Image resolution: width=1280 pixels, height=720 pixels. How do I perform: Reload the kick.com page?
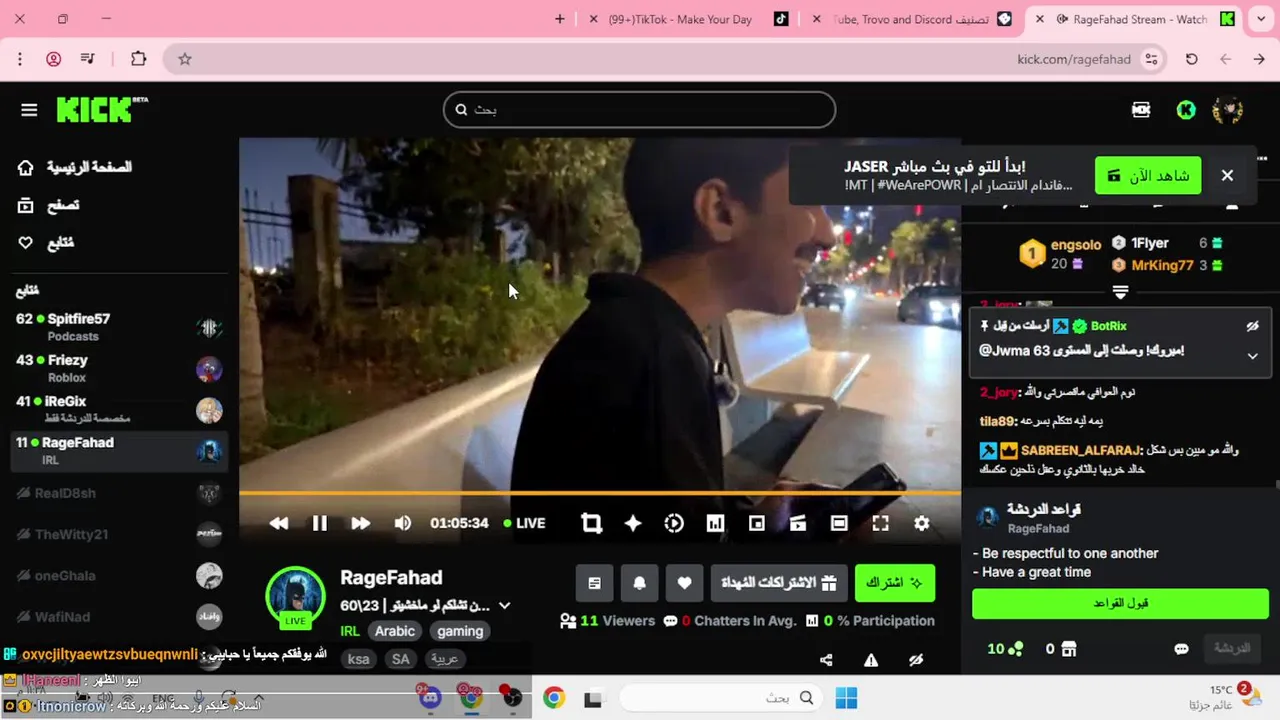point(1191,59)
